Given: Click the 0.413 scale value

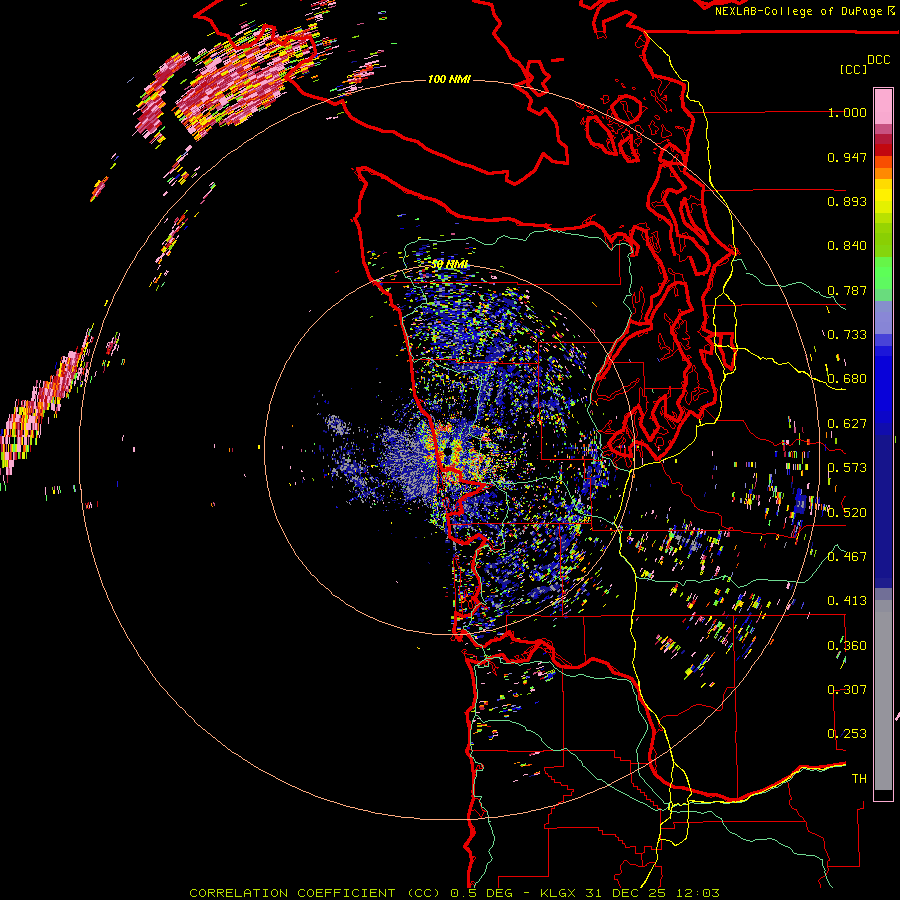Looking at the screenshot, I should [847, 601].
